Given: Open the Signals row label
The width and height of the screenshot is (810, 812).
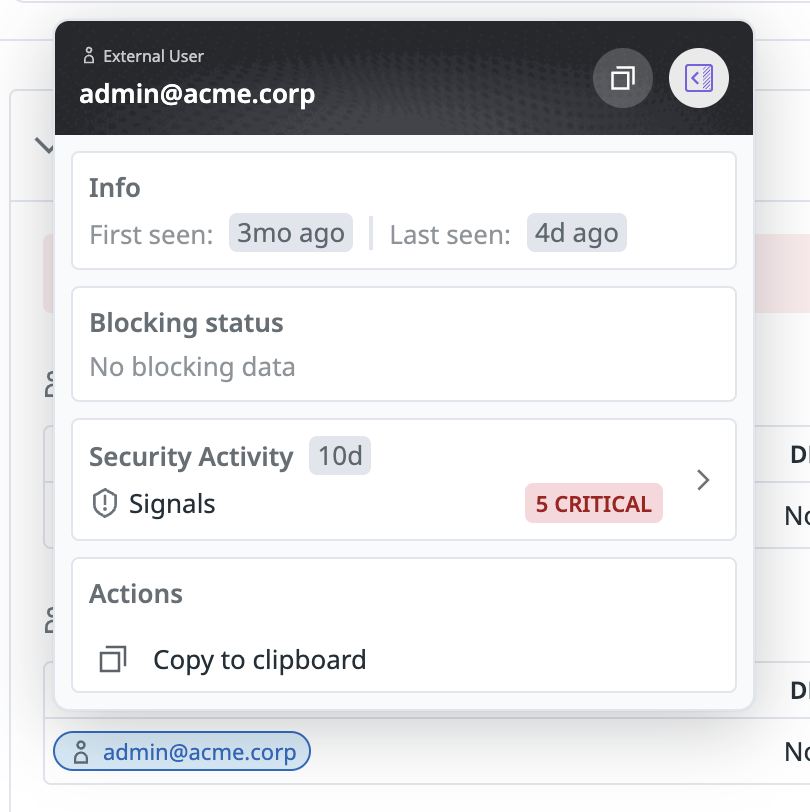Looking at the screenshot, I should click(172, 504).
